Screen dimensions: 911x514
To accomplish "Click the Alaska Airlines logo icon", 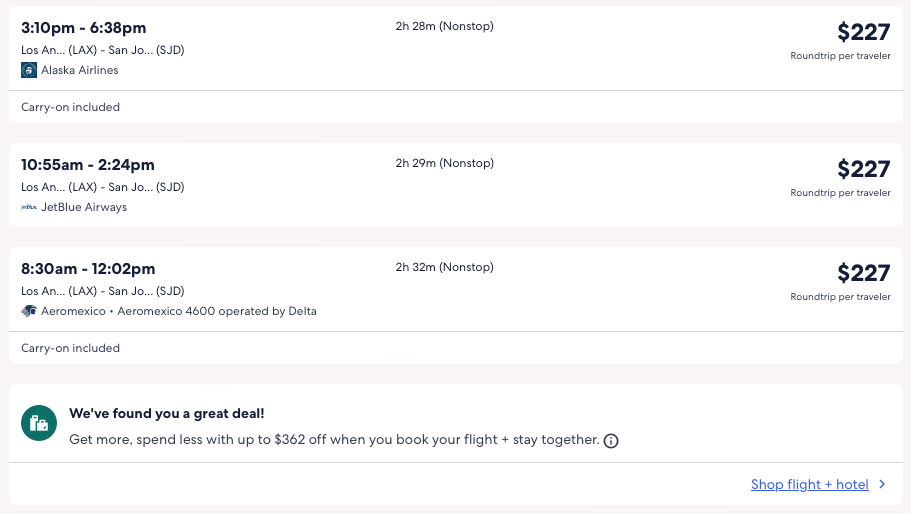I will (29, 70).
